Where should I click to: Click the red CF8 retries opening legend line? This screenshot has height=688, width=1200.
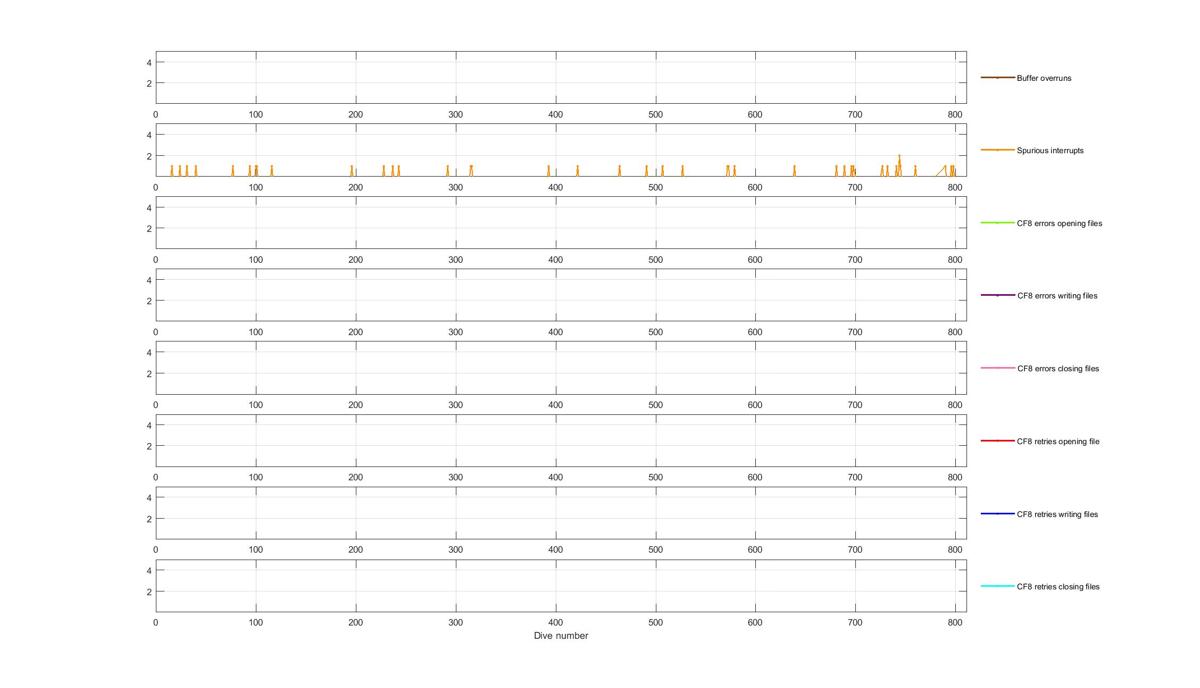(997, 441)
